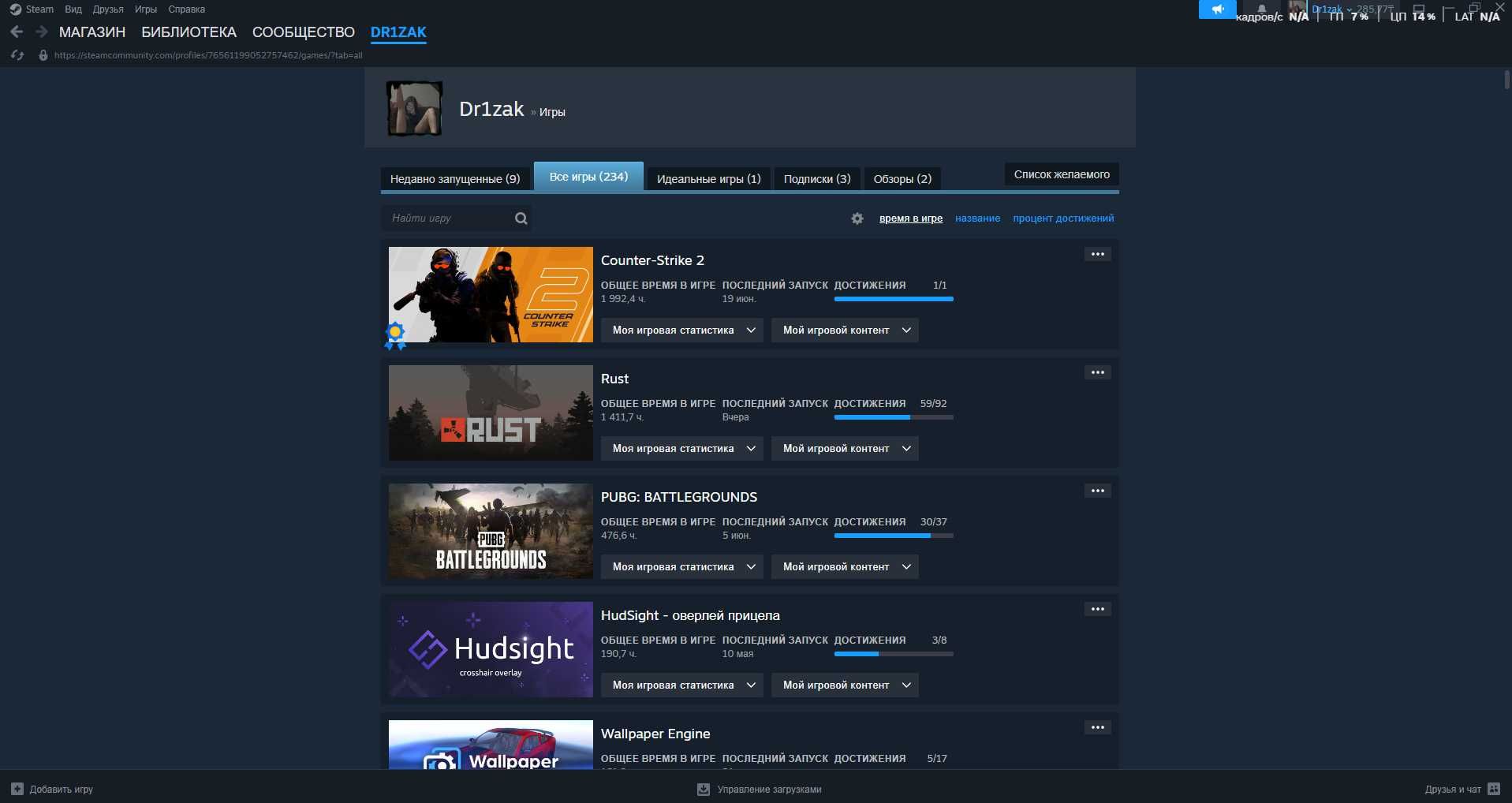
Task: Open the 'Друзья' menu
Action: [x=108, y=9]
